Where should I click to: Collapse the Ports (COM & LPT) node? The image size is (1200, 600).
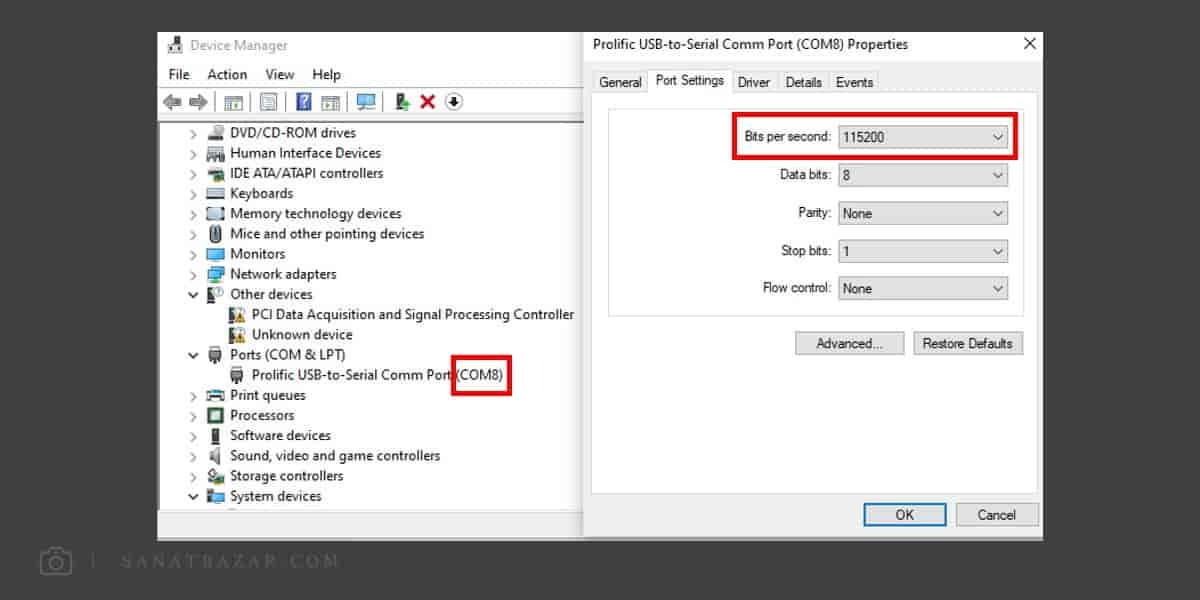point(193,355)
